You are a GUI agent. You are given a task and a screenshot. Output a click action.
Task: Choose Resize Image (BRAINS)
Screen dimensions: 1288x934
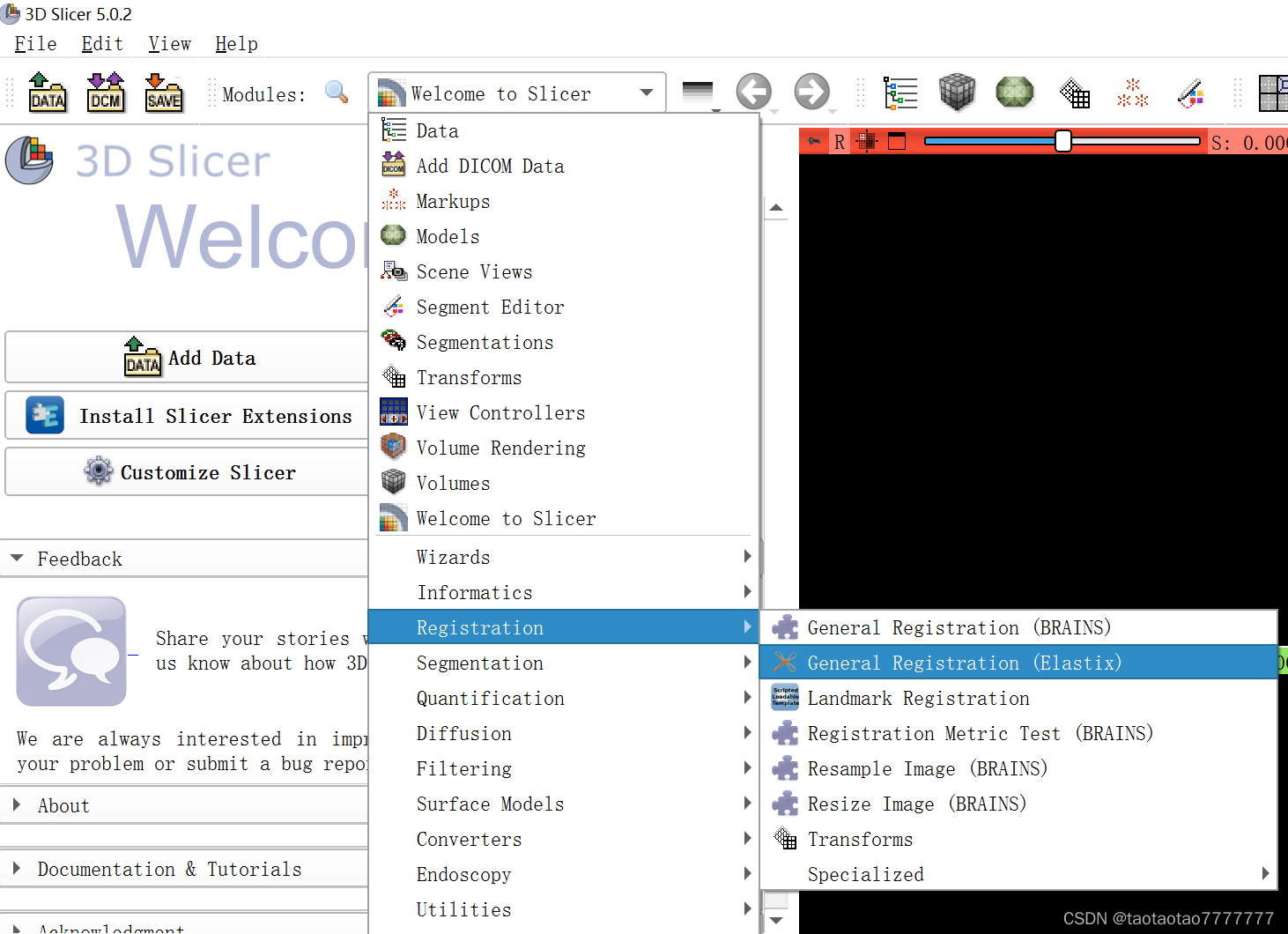[x=1018, y=804]
